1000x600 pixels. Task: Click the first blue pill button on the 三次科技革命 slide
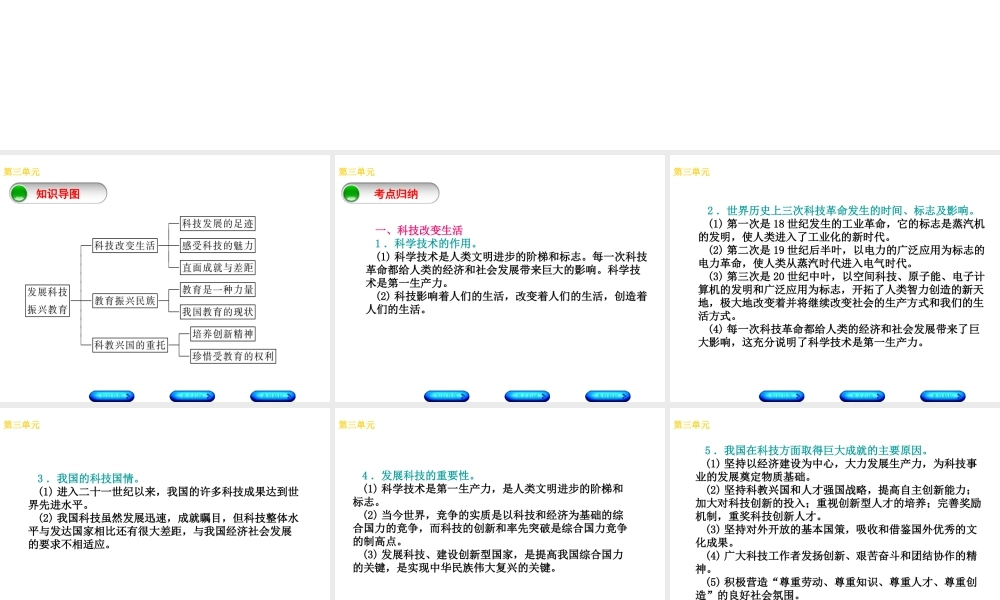pos(782,396)
